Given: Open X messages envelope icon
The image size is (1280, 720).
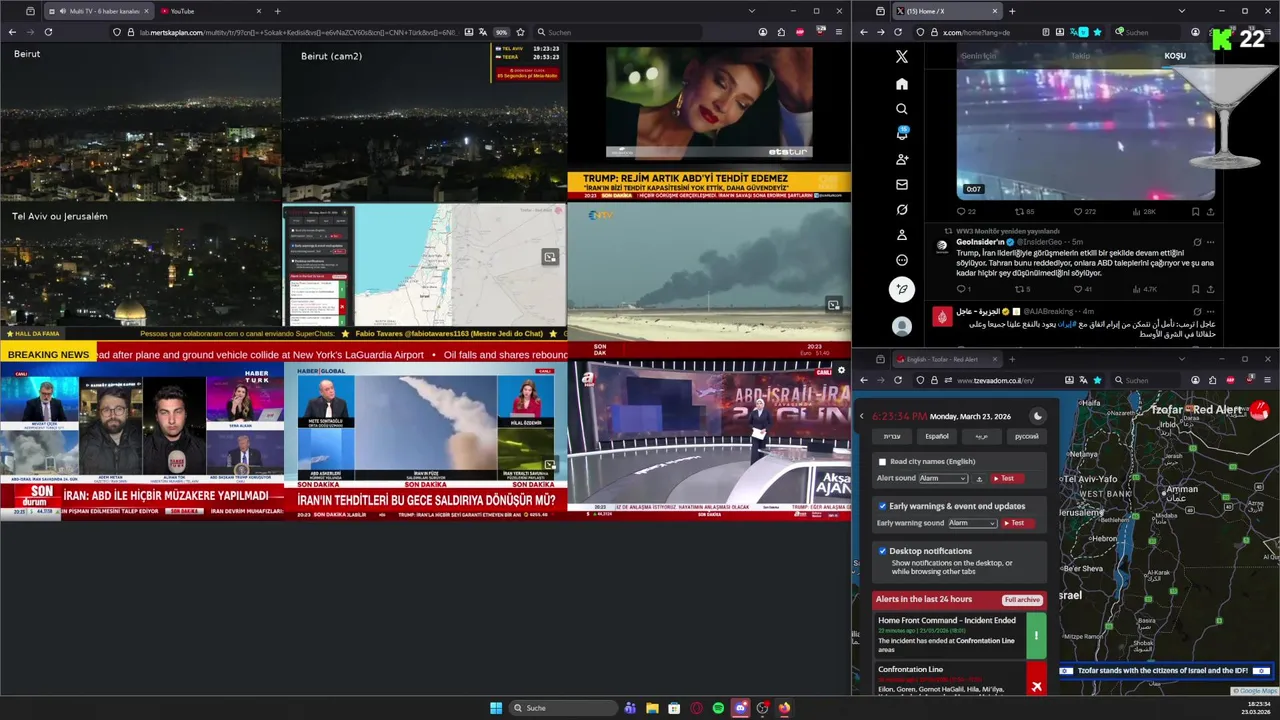Looking at the screenshot, I should 902,185.
